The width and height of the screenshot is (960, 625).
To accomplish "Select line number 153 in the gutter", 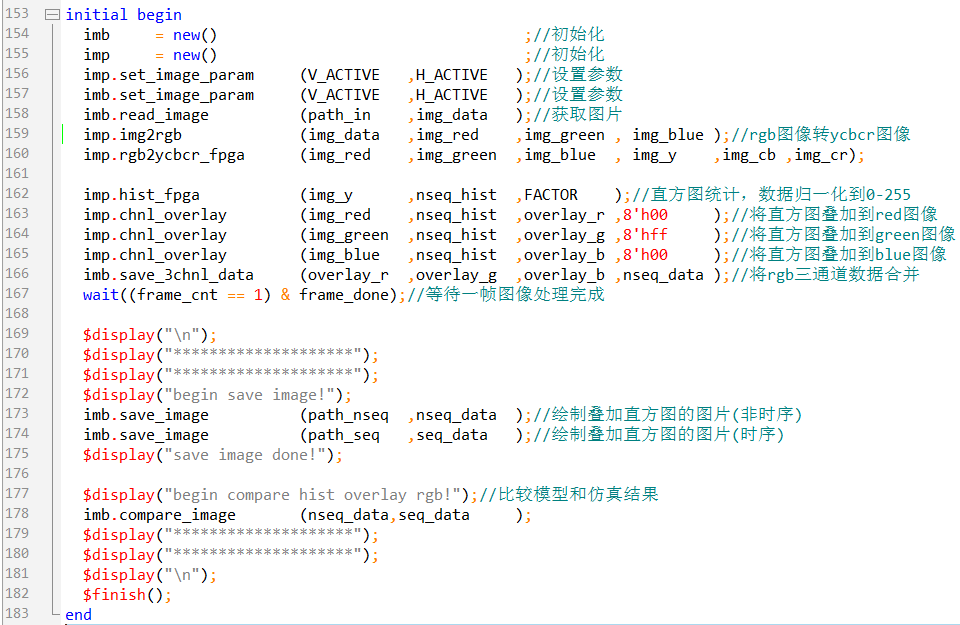I will coord(17,13).
